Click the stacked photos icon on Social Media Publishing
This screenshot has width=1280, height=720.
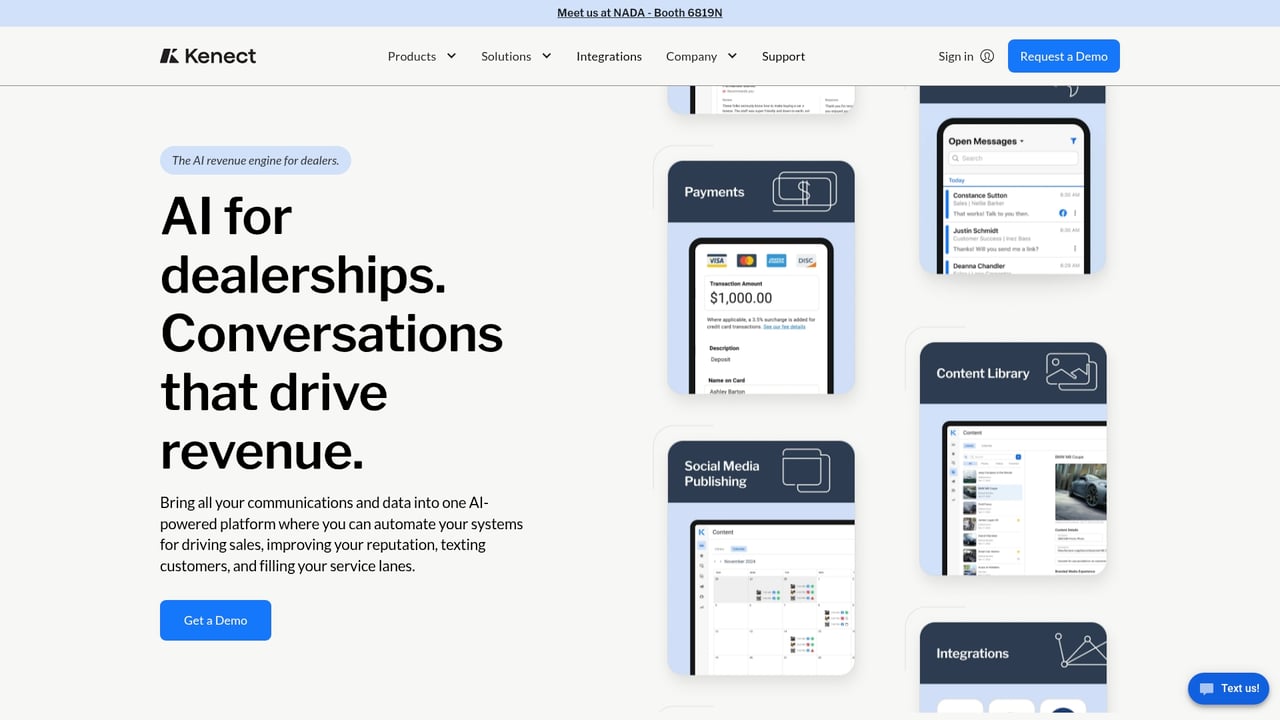click(807, 470)
